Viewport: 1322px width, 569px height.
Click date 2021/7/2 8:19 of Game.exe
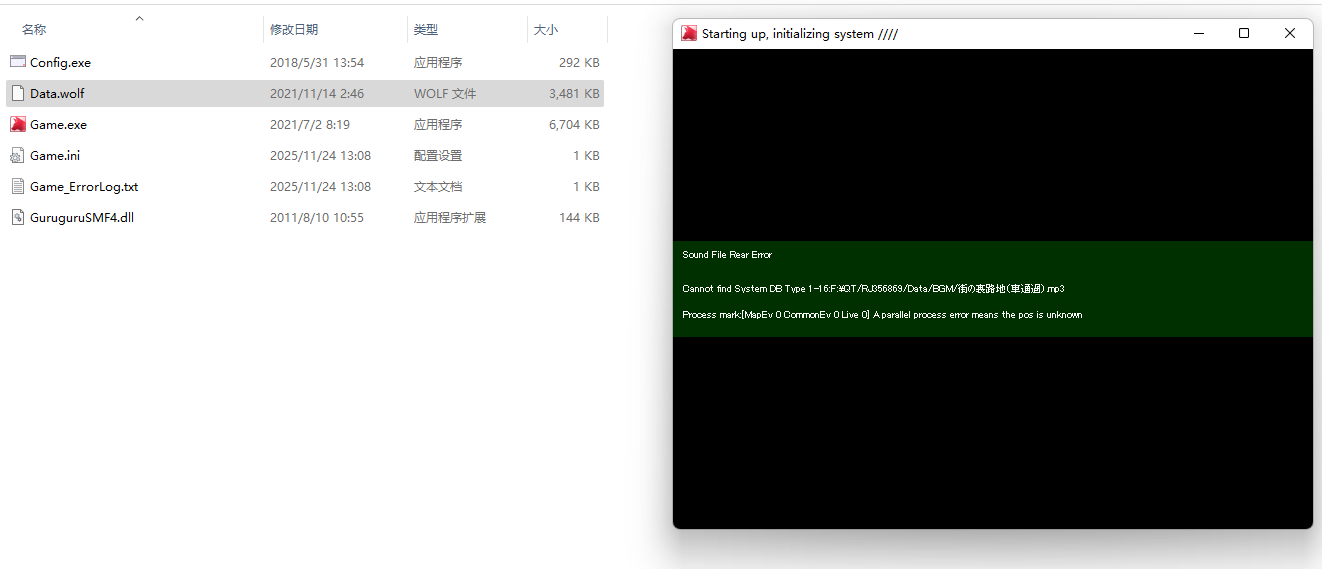tap(310, 125)
